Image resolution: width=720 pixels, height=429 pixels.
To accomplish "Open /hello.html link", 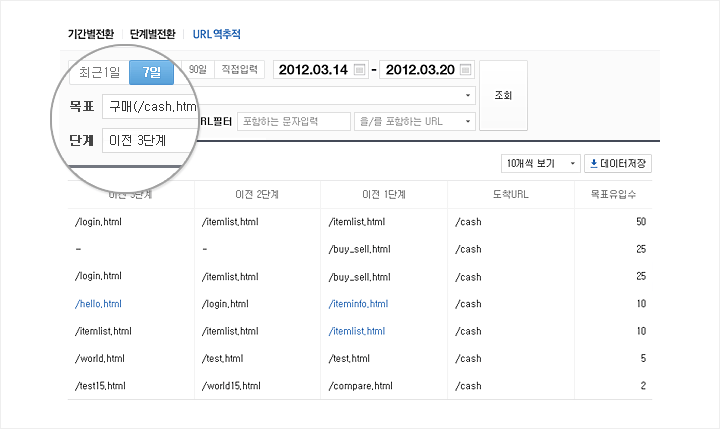I will pos(98,304).
